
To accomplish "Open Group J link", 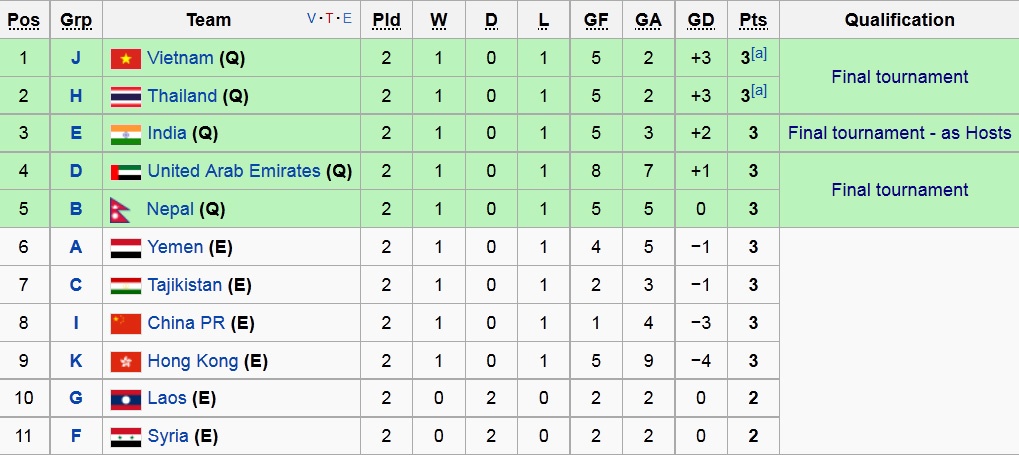I will pos(75,58).
